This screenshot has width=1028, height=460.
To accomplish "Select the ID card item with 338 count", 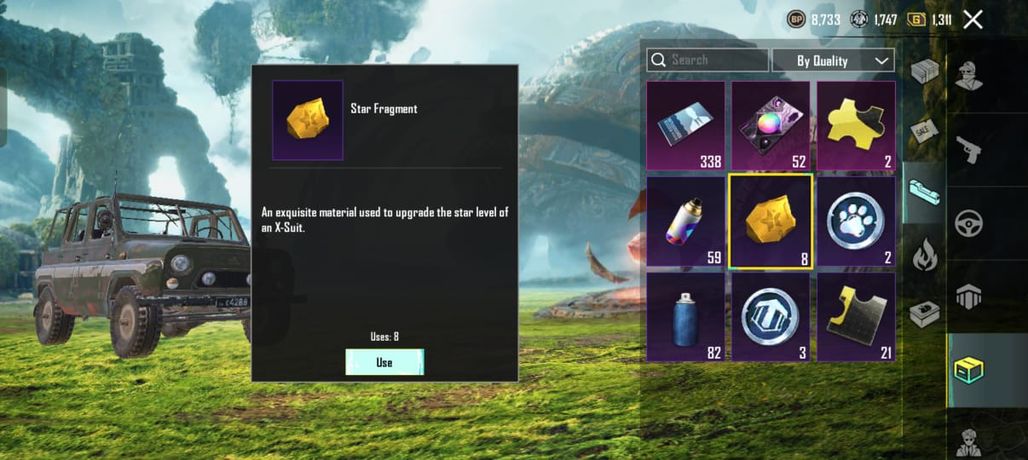I will pyautogui.click(x=686, y=126).
